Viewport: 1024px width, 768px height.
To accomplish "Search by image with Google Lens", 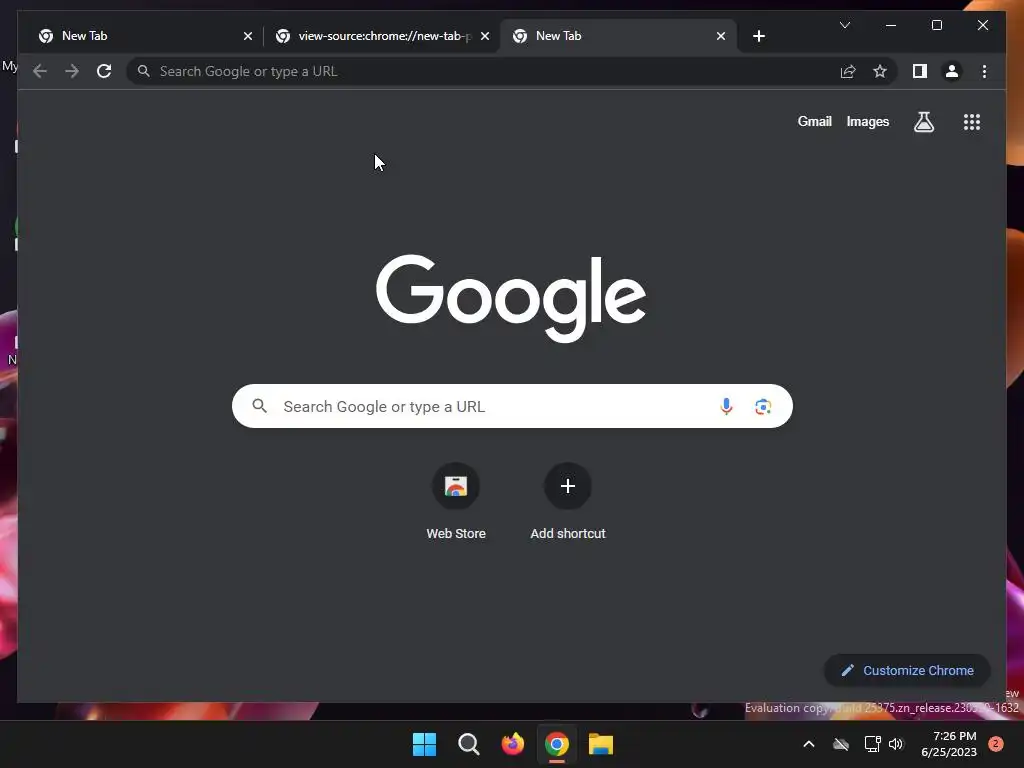I will pos(763,406).
